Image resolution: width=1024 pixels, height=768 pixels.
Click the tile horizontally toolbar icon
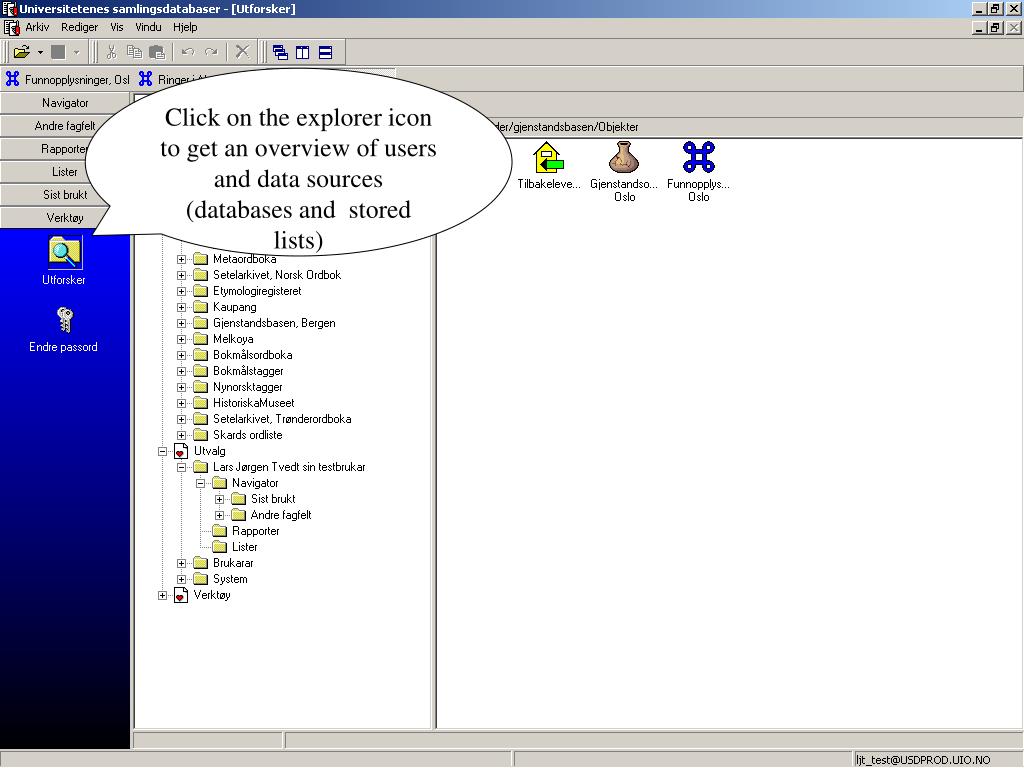click(x=325, y=52)
